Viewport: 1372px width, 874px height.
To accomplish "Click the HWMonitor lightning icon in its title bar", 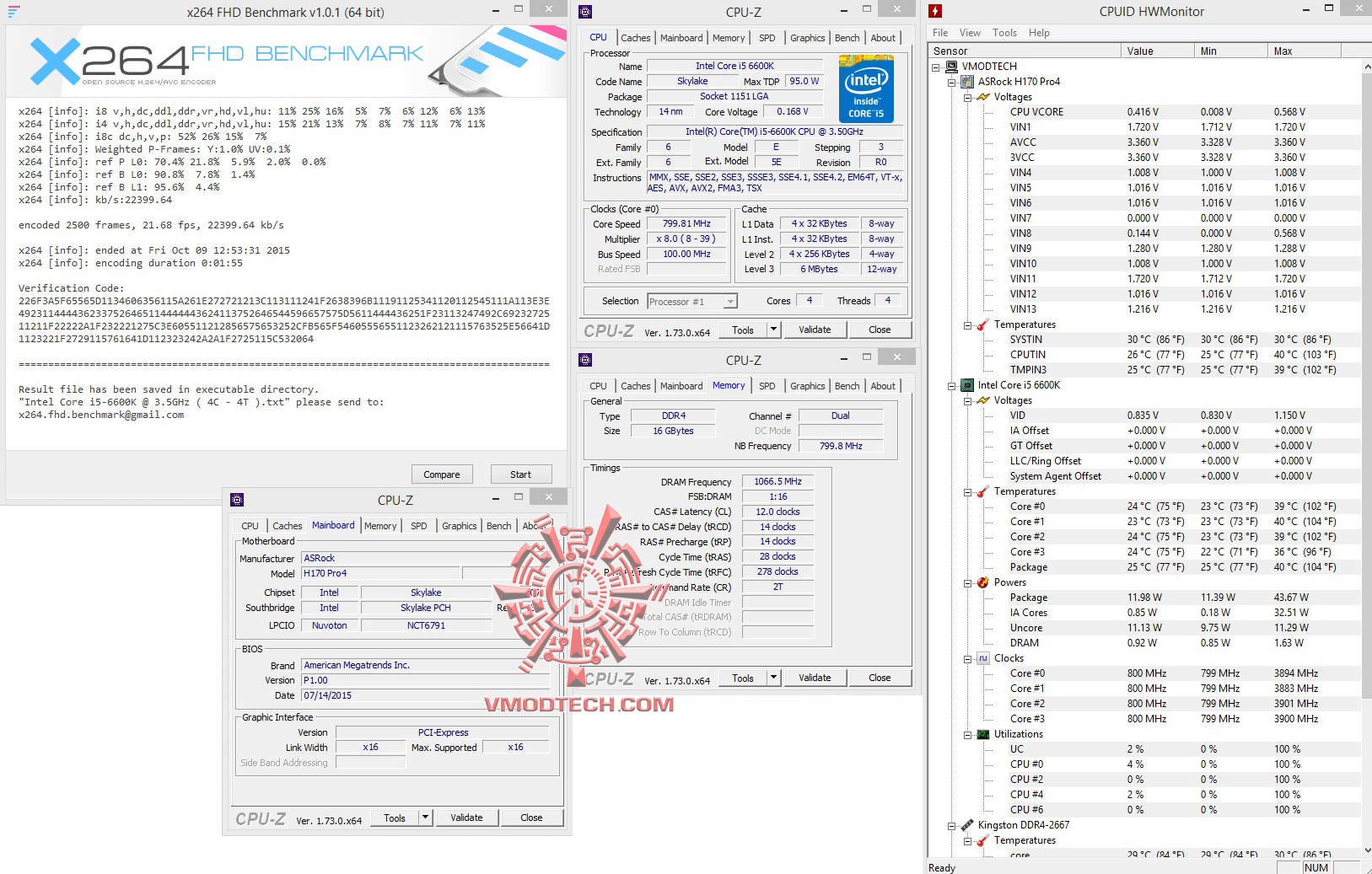I will coord(935,11).
